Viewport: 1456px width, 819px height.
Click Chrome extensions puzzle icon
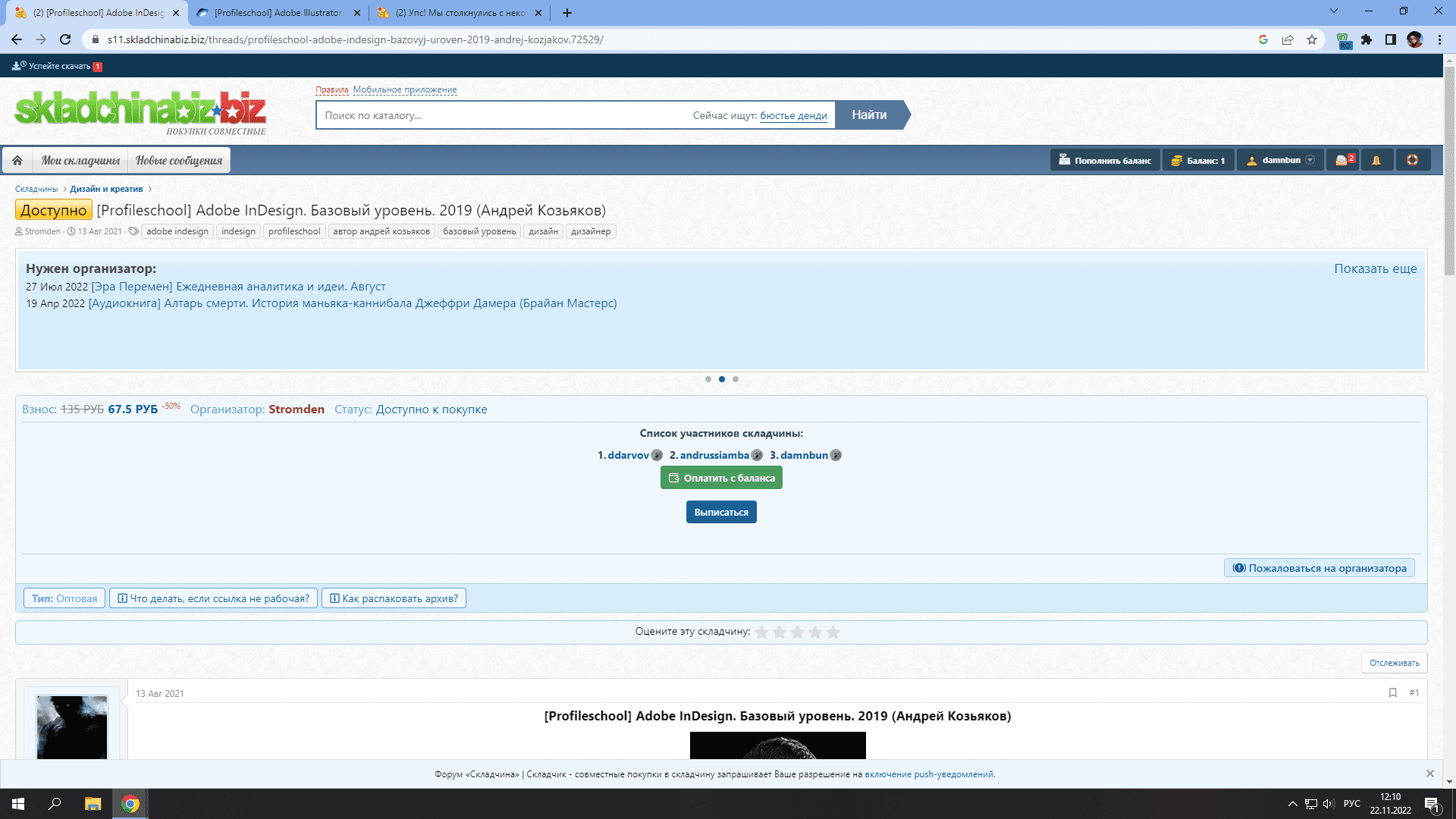pos(1367,39)
